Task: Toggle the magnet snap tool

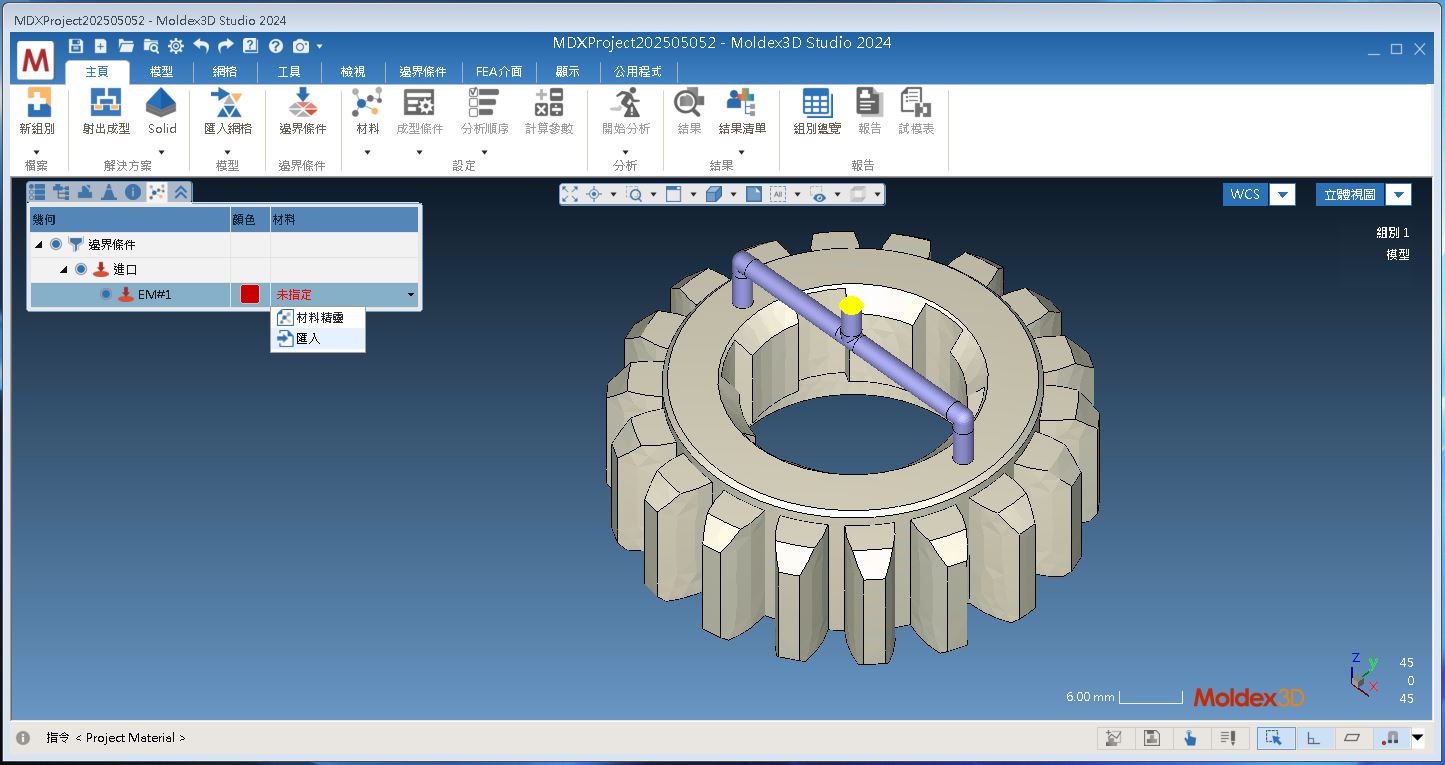Action: point(1391,738)
